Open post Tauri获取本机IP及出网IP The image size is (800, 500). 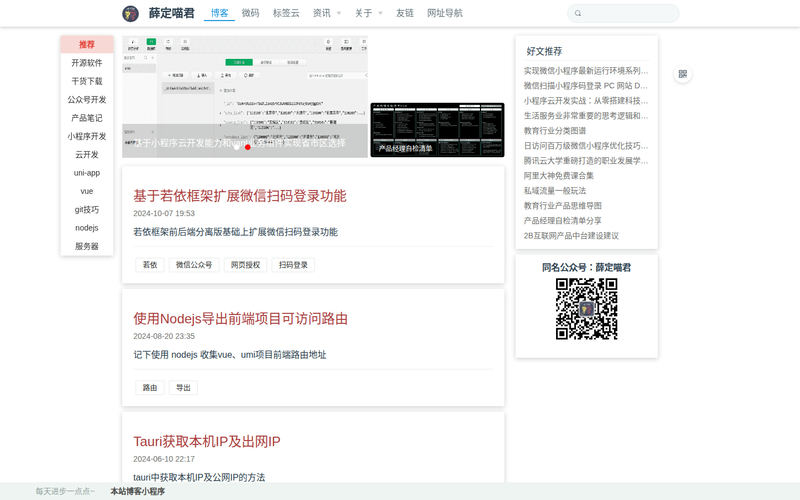[207, 441]
